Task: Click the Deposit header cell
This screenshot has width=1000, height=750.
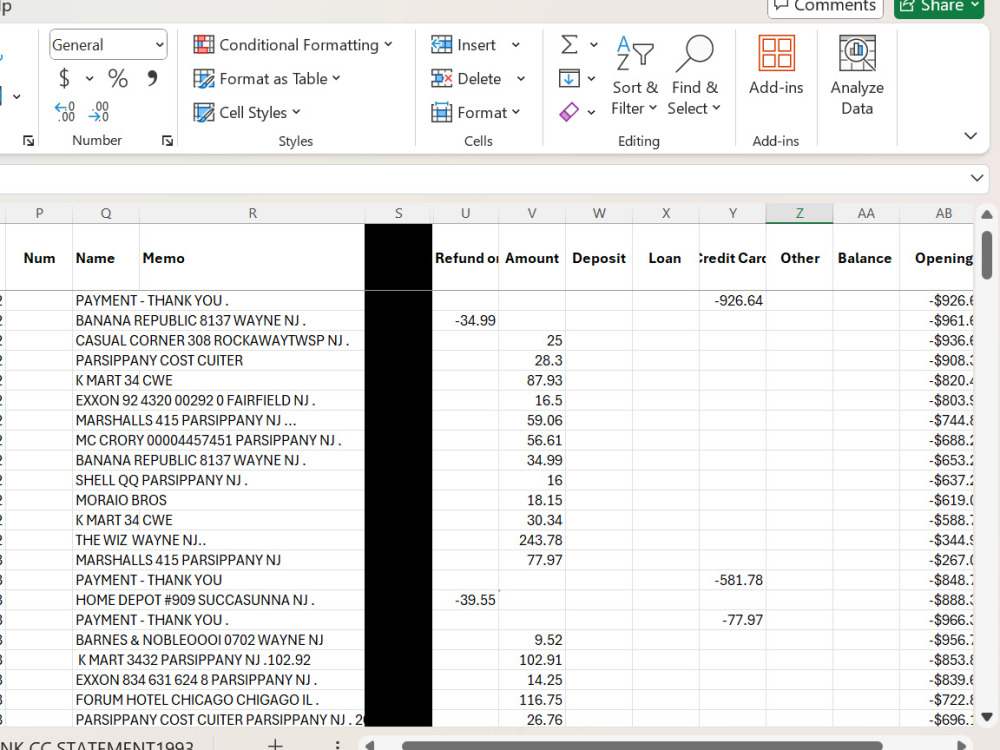Action: tap(599, 258)
